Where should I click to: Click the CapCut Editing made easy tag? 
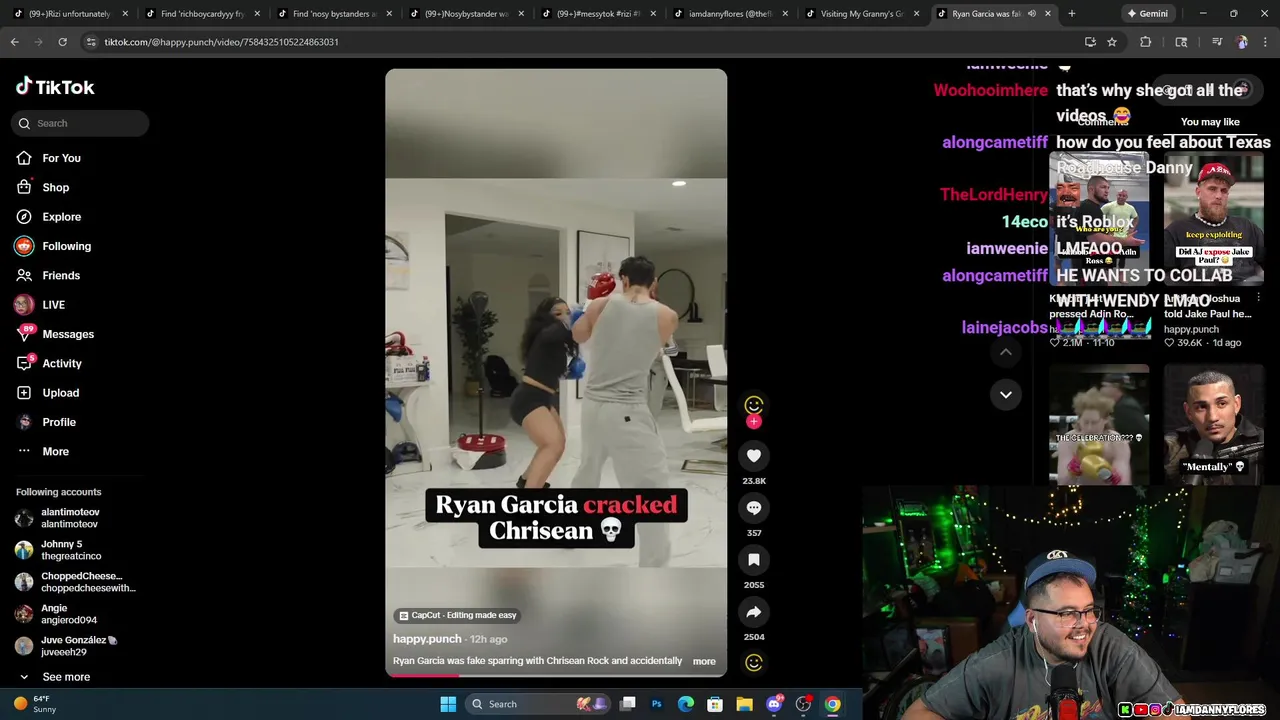[458, 615]
